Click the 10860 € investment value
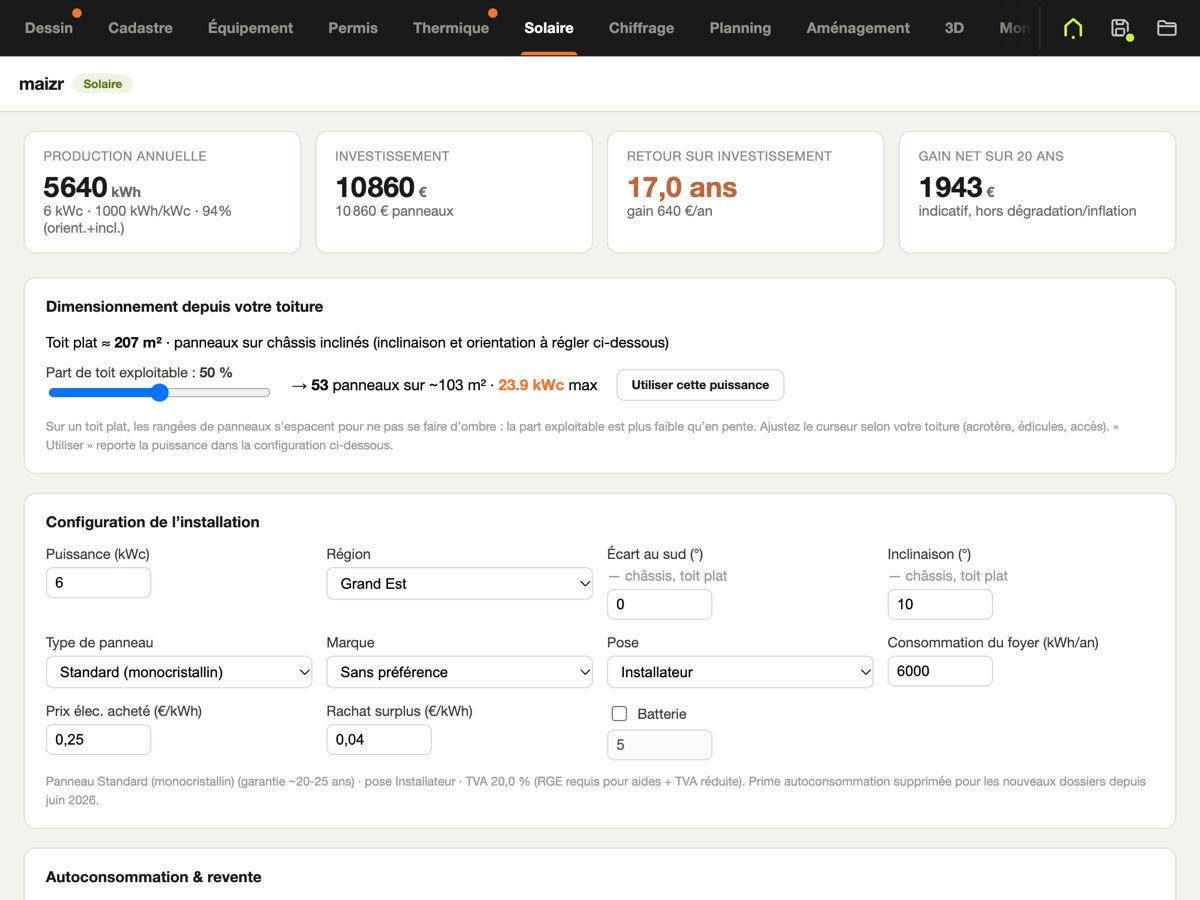This screenshot has width=1200, height=900. point(381,188)
